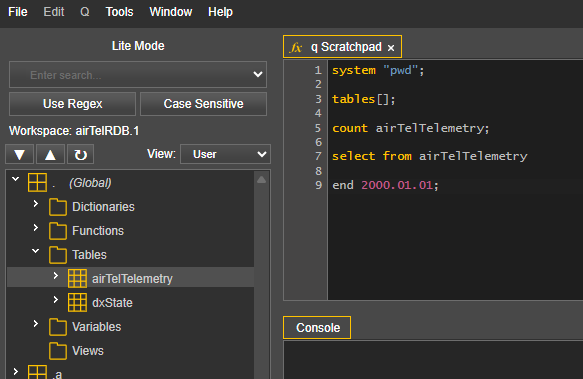Place cursor on count airTelTelemetry line
Screen dimensions: 583x379
(410, 128)
